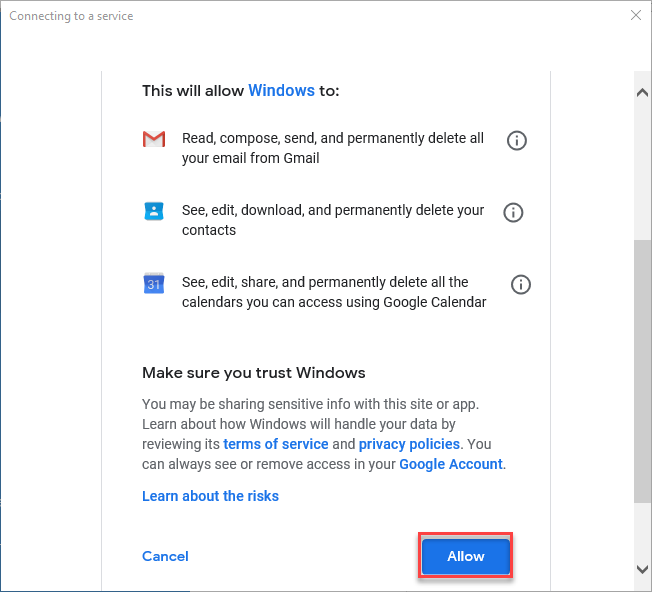Screen dimensions: 652x592
Task: Click the Make sure you trust Windows heading
Action: pyautogui.click(x=254, y=373)
